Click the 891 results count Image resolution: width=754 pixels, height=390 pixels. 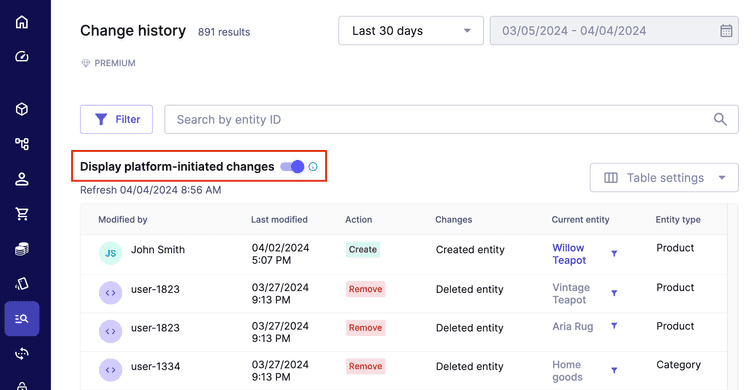point(224,32)
